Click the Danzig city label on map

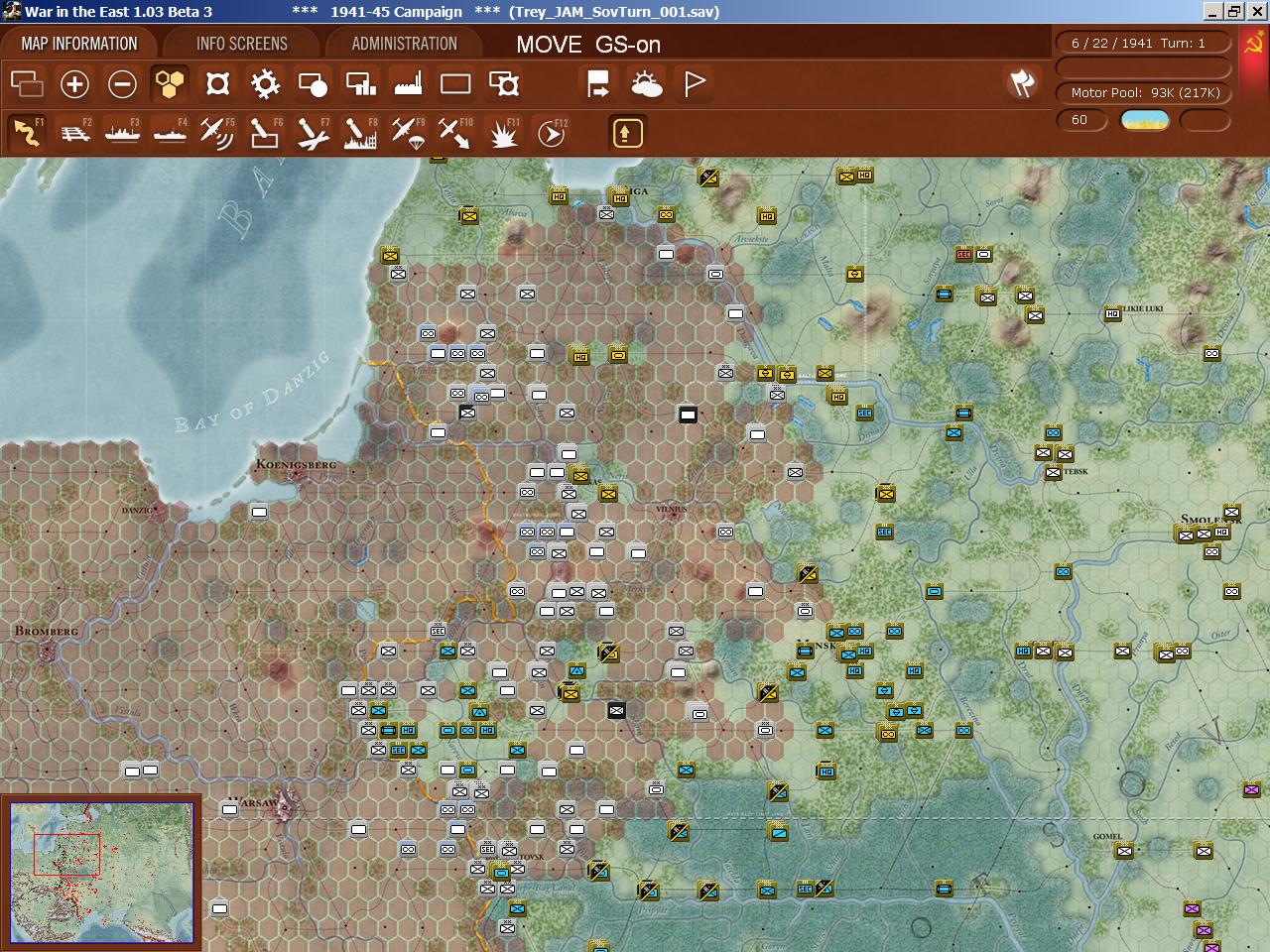coord(138,511)
